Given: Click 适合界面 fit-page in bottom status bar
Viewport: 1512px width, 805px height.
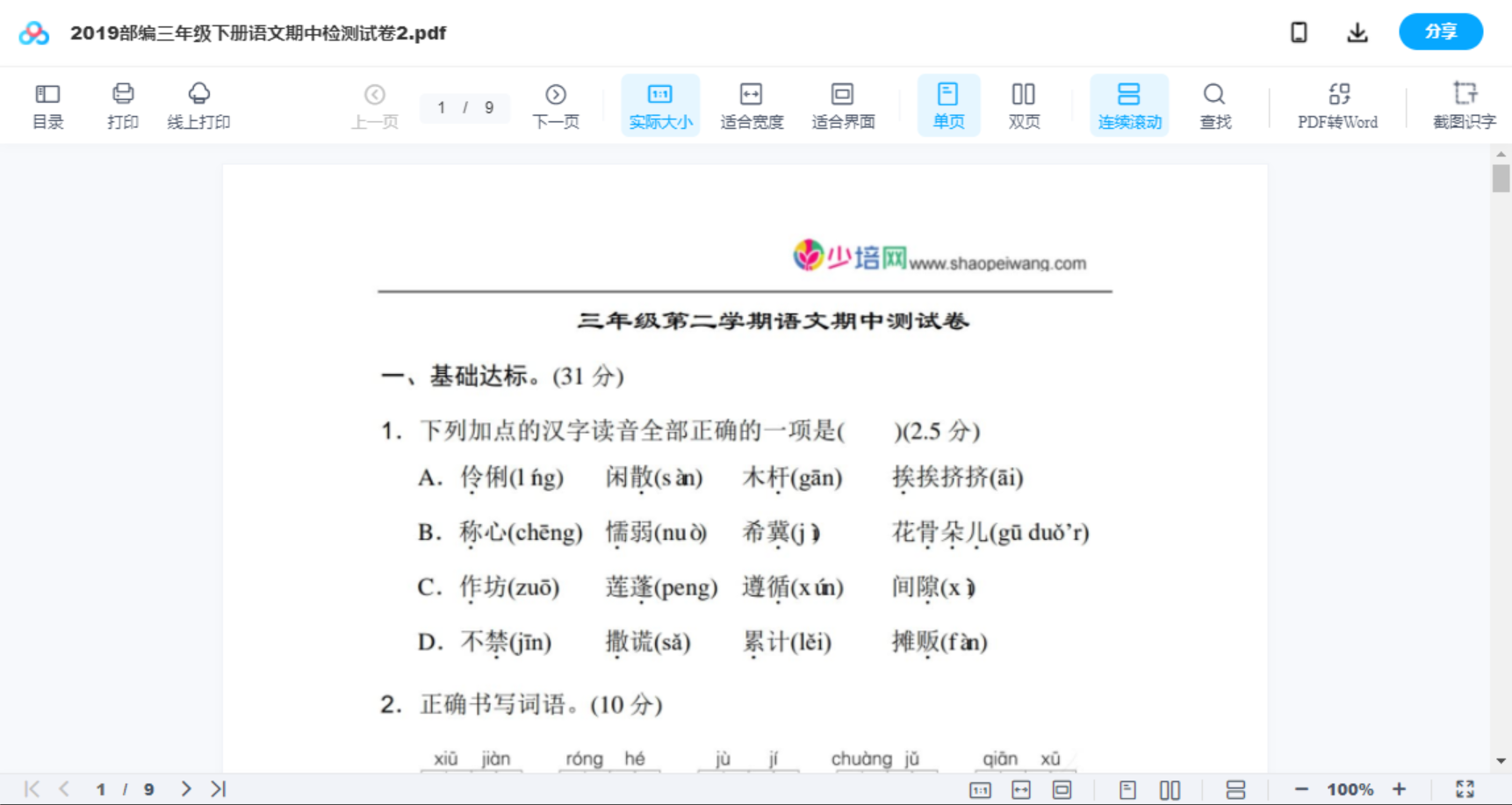Looking at the screenshot, I should [x=1062, y=788].
